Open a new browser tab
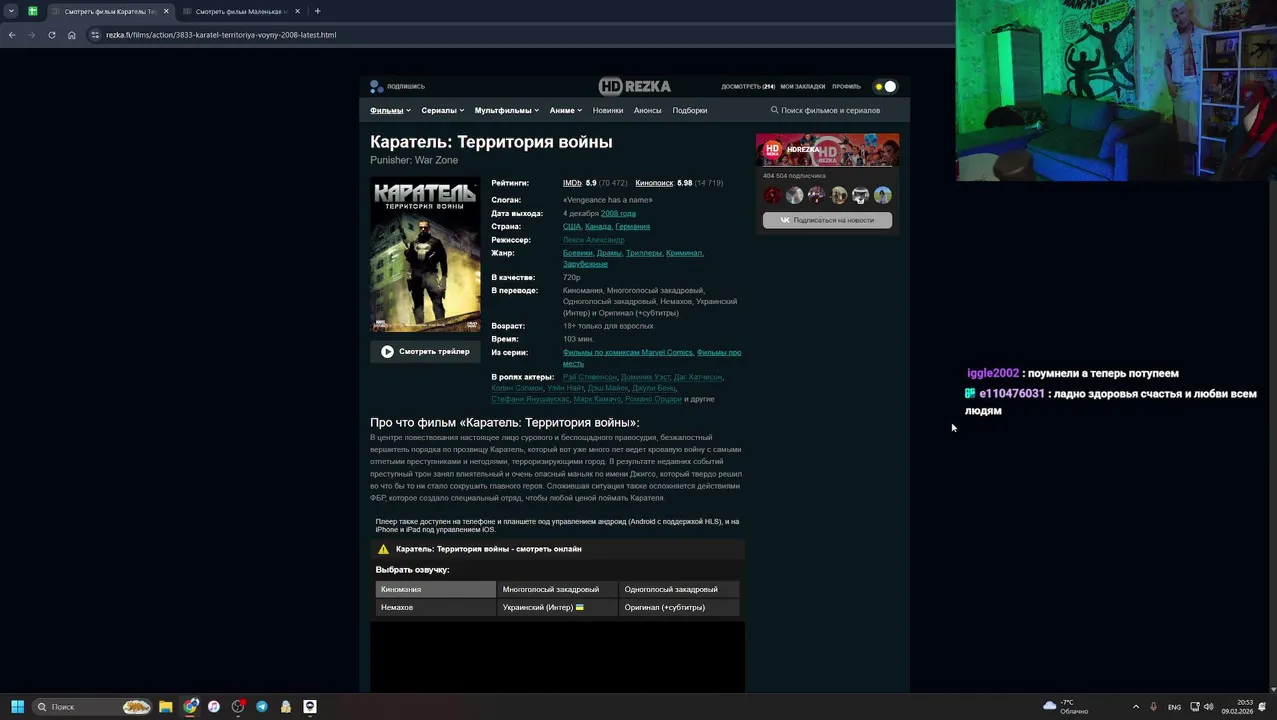The image size is (1277, 720). pyautogui.click(x=317, y=11)
